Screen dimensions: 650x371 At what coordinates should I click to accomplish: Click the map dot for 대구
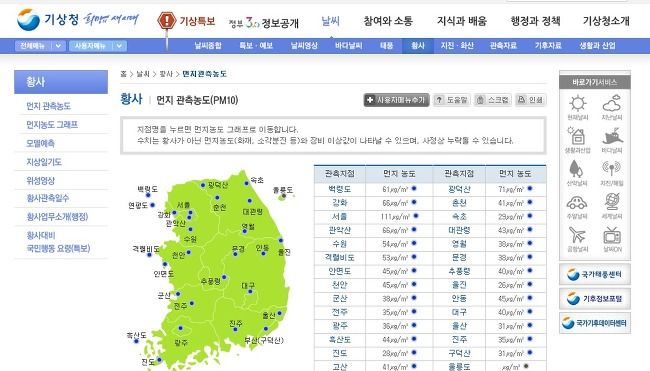(250, 292)
